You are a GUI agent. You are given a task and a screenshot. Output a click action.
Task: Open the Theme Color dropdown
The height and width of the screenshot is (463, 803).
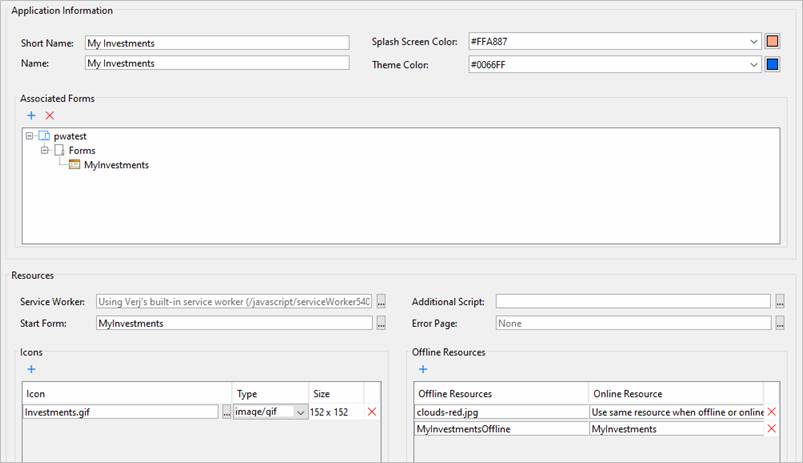pos(753,64)
